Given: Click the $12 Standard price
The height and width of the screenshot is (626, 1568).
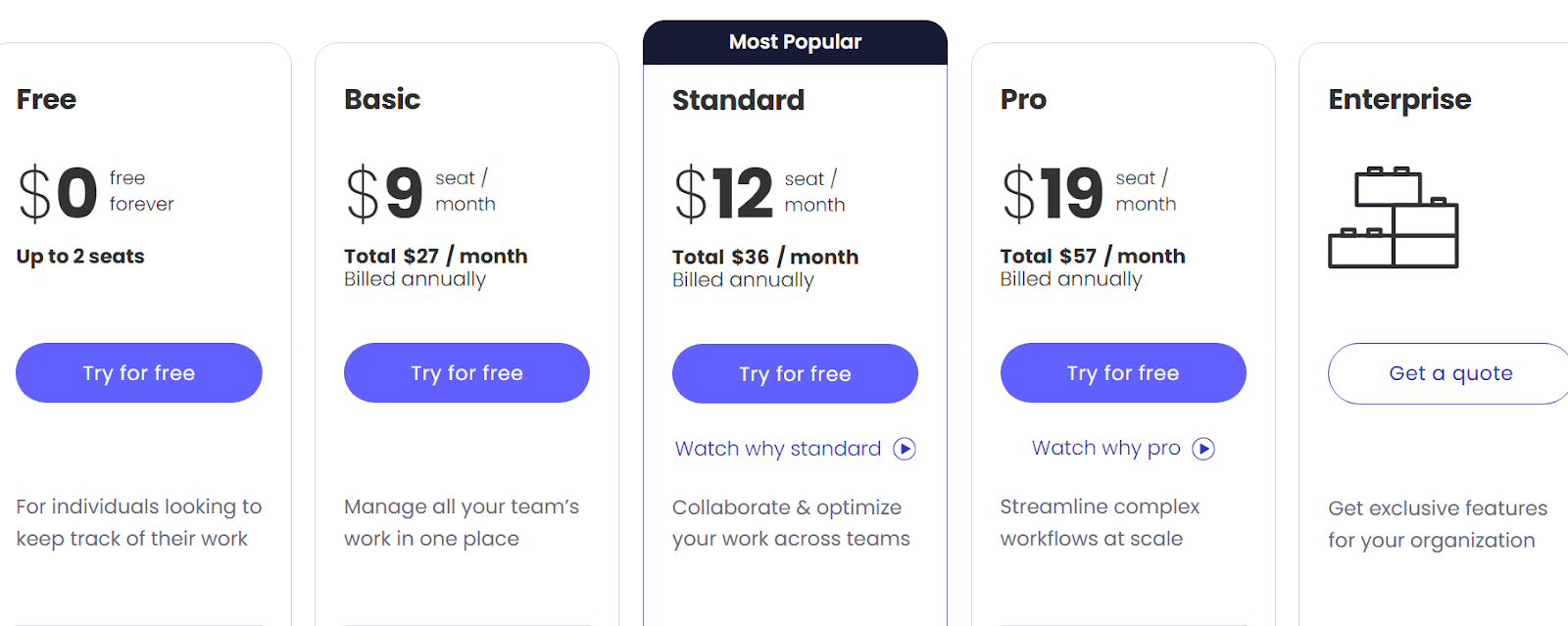Looking at the screenshot, I should pos(724,193).
